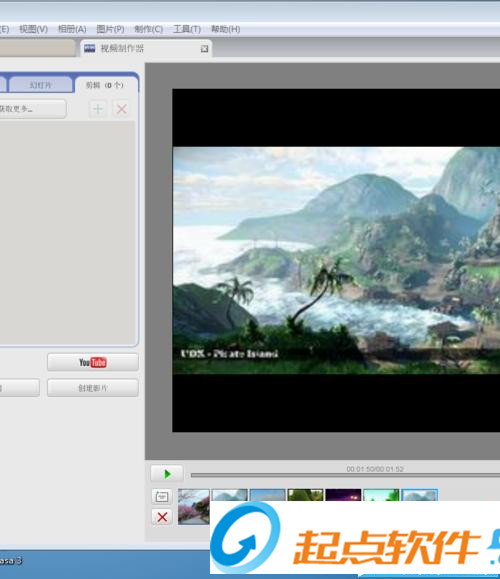Click the playback progress slider track

345,475
